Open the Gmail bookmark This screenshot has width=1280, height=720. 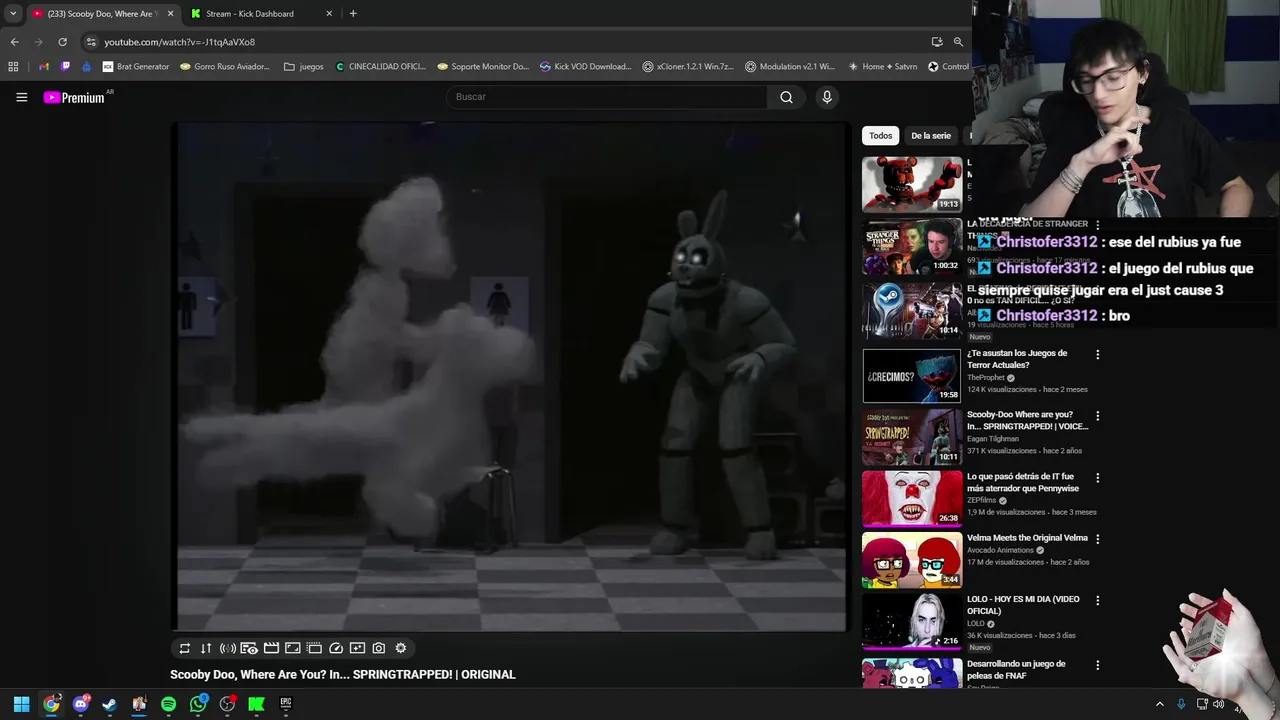44,67
